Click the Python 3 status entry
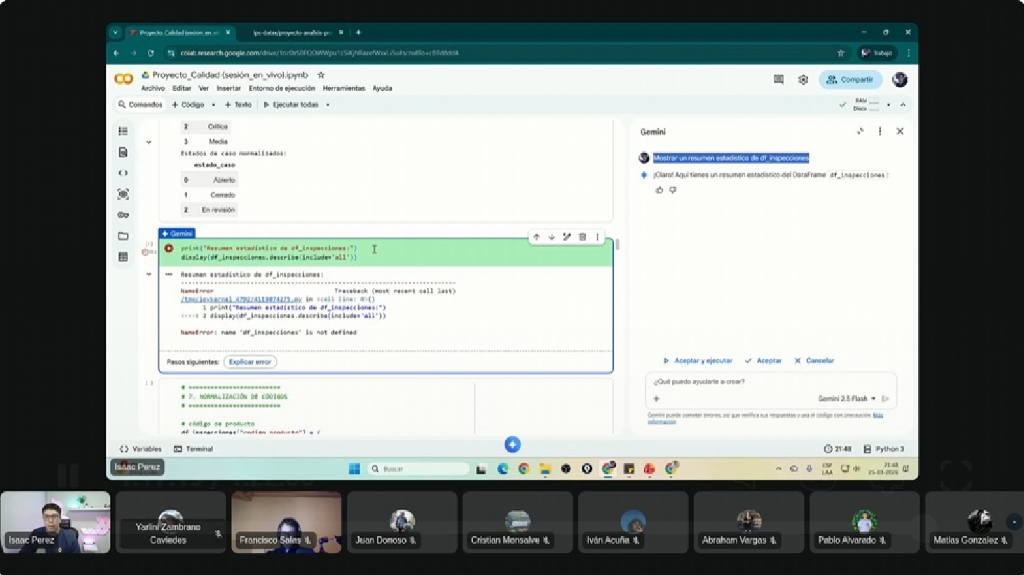 [x=884, y=449]
